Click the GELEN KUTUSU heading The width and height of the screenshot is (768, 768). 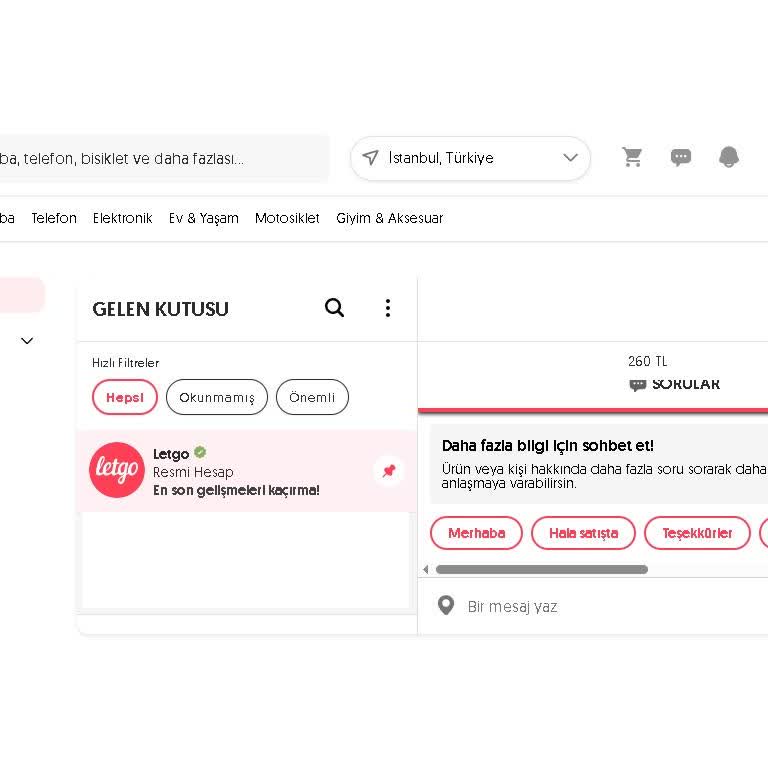(161, 309)
